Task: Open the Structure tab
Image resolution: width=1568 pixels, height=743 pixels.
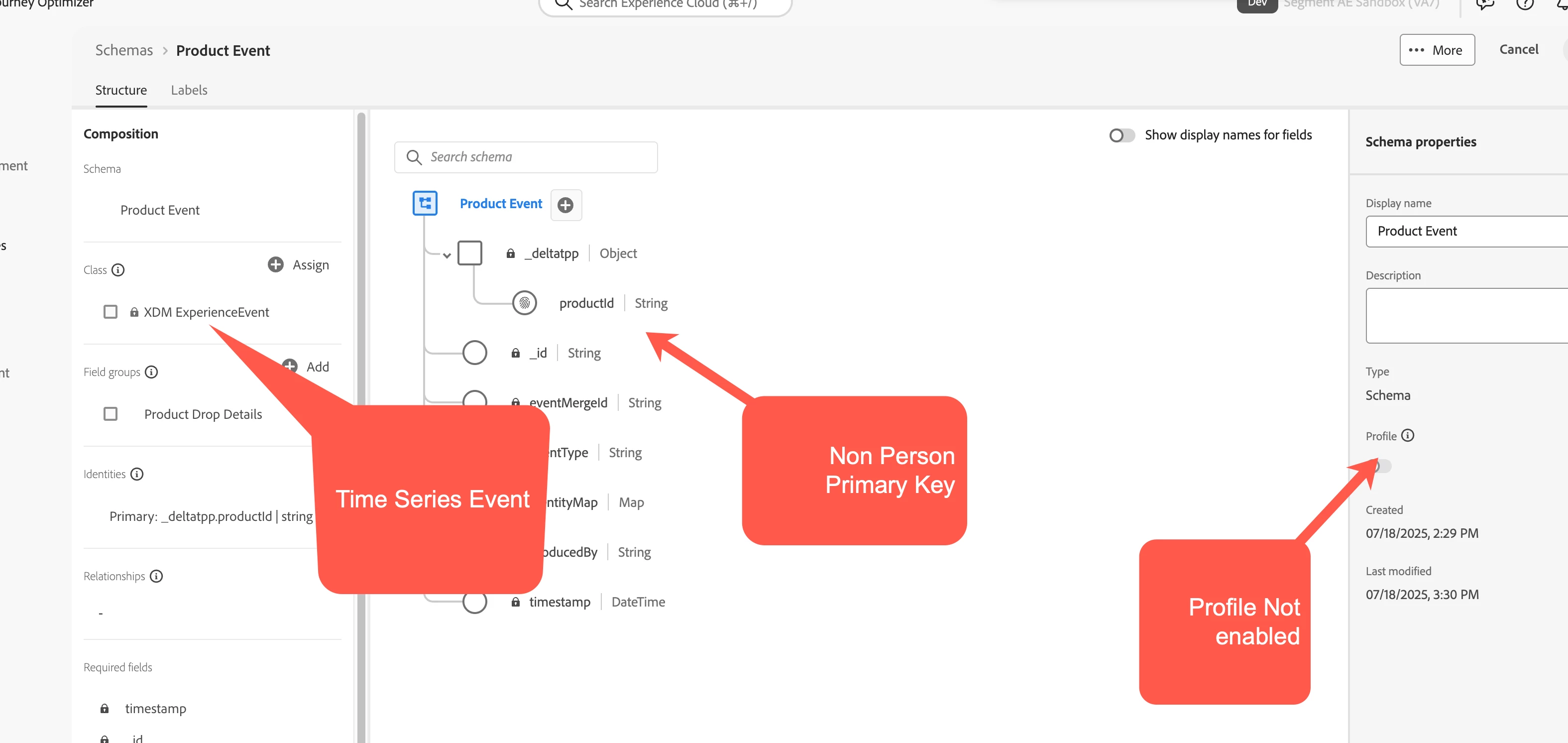Action: (x=120, y=90)
